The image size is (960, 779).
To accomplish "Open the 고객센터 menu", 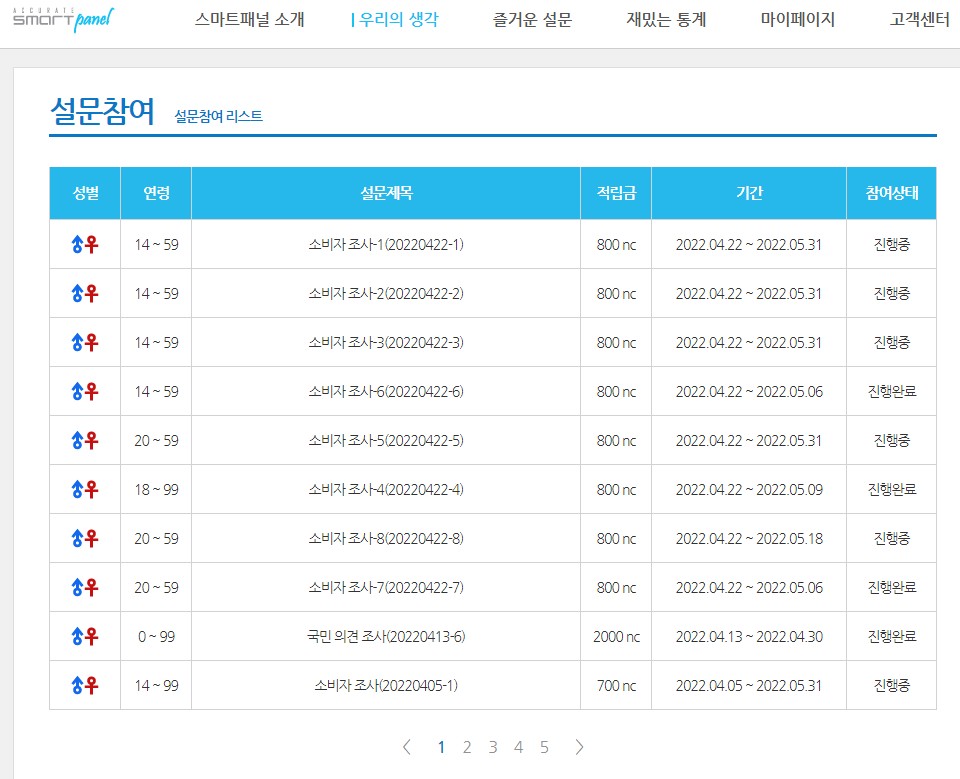I will click(919, 20).
